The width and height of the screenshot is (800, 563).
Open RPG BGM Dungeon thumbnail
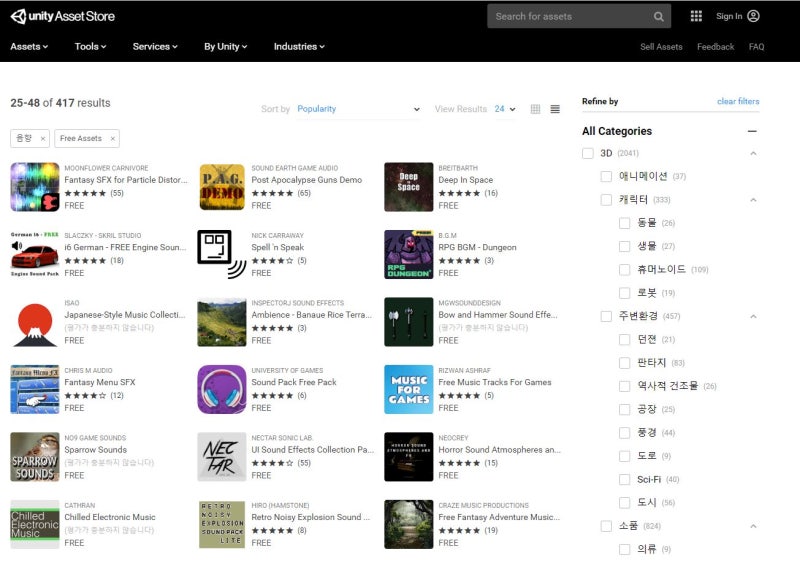409,254
